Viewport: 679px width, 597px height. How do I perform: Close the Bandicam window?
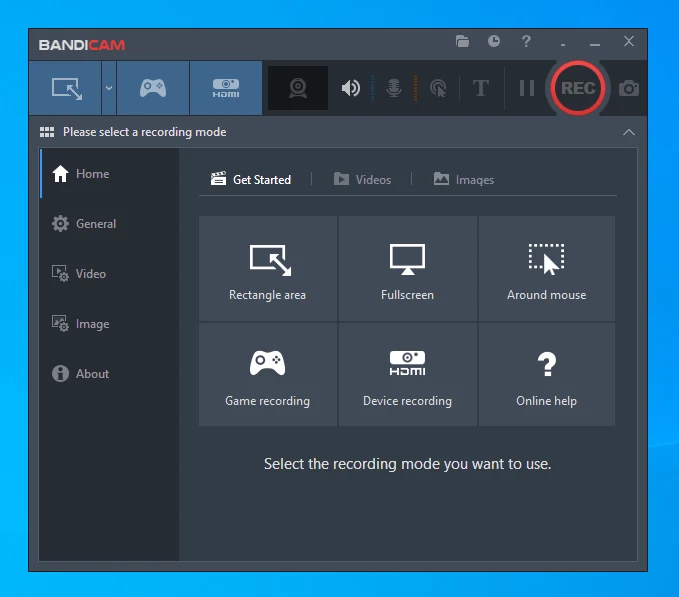point(629,41)
